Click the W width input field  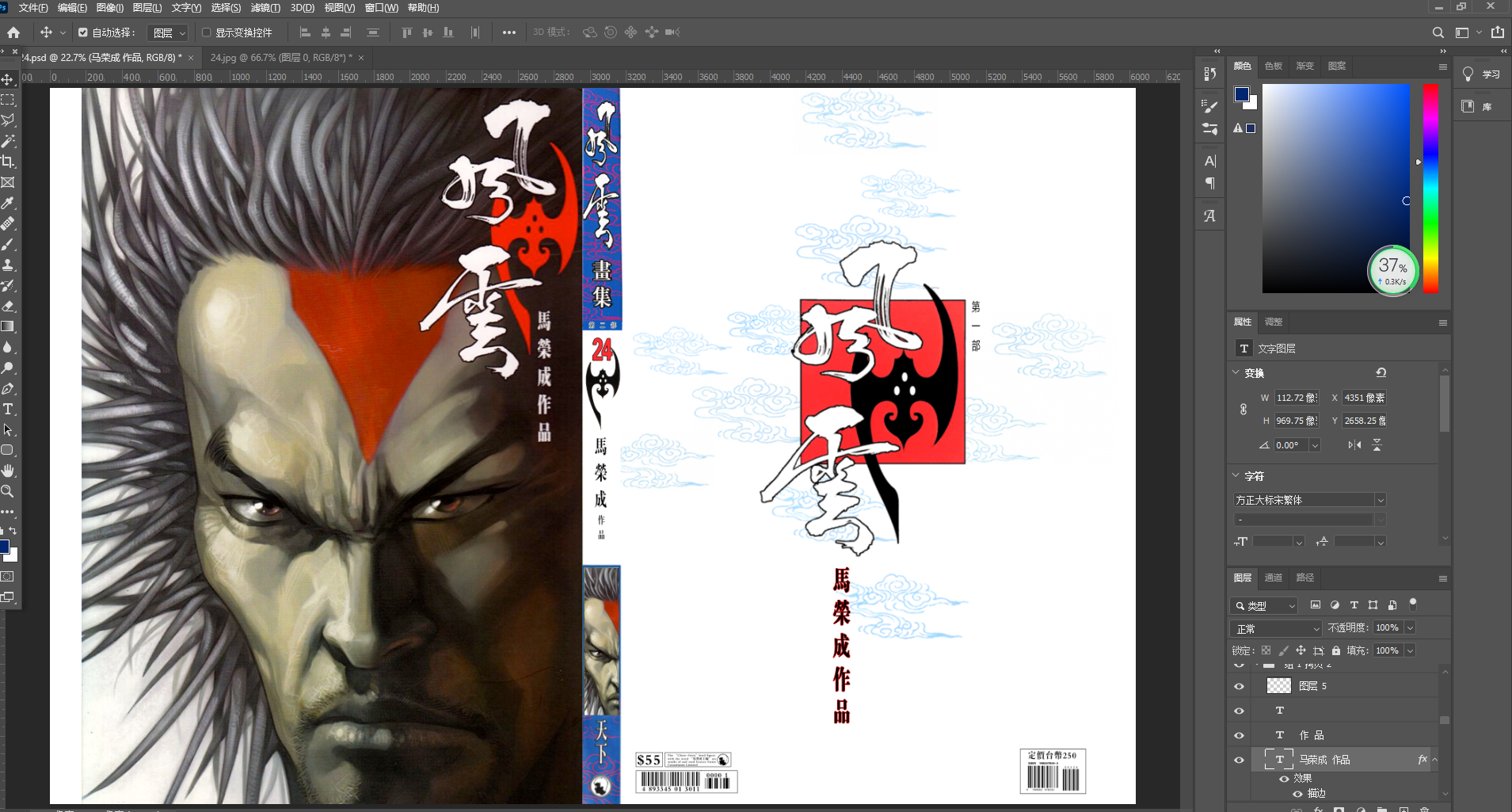[x=1297, y=398]
